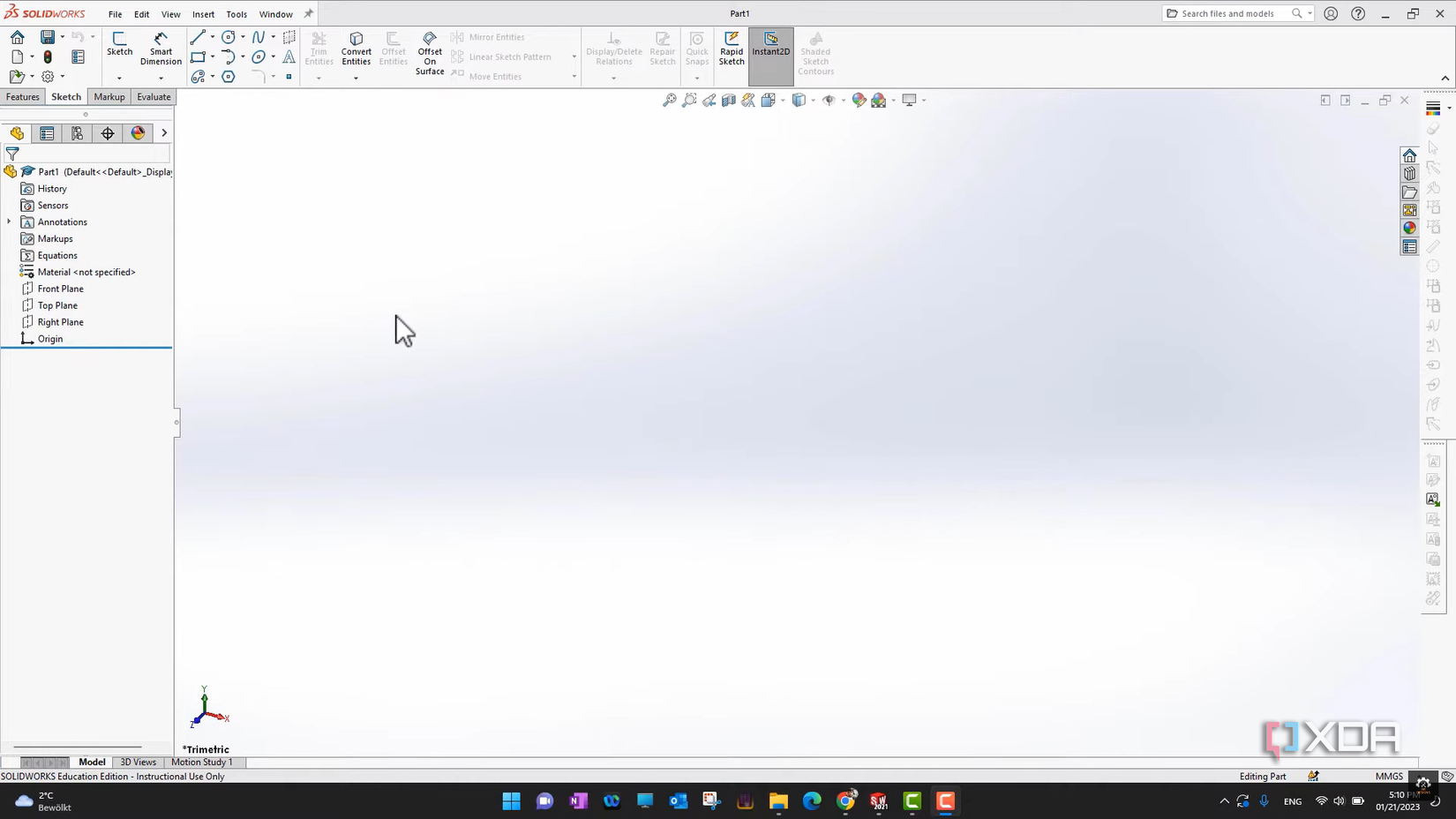Click the Zoom to Fit icon

[x=670, y=101]
